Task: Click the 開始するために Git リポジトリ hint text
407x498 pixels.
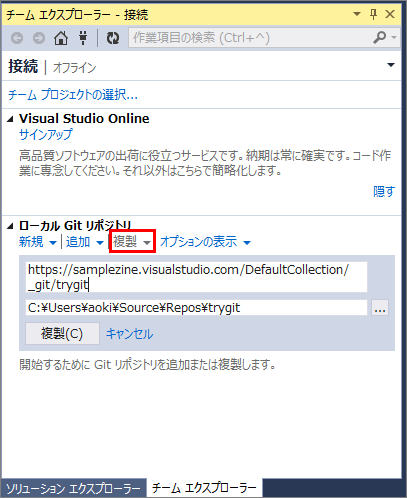Action: click(x=147, y=365)
